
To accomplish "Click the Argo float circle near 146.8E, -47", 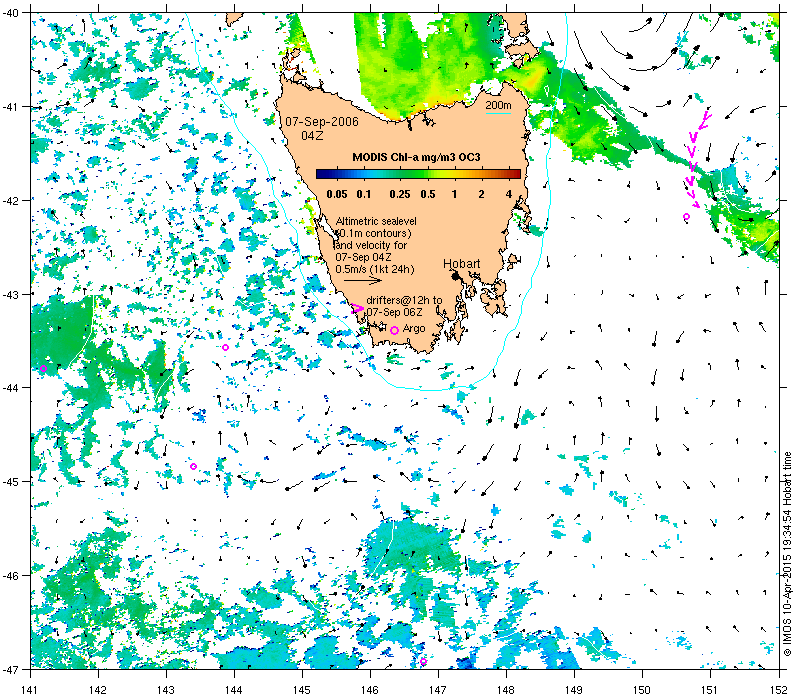I will pos(423,662).
